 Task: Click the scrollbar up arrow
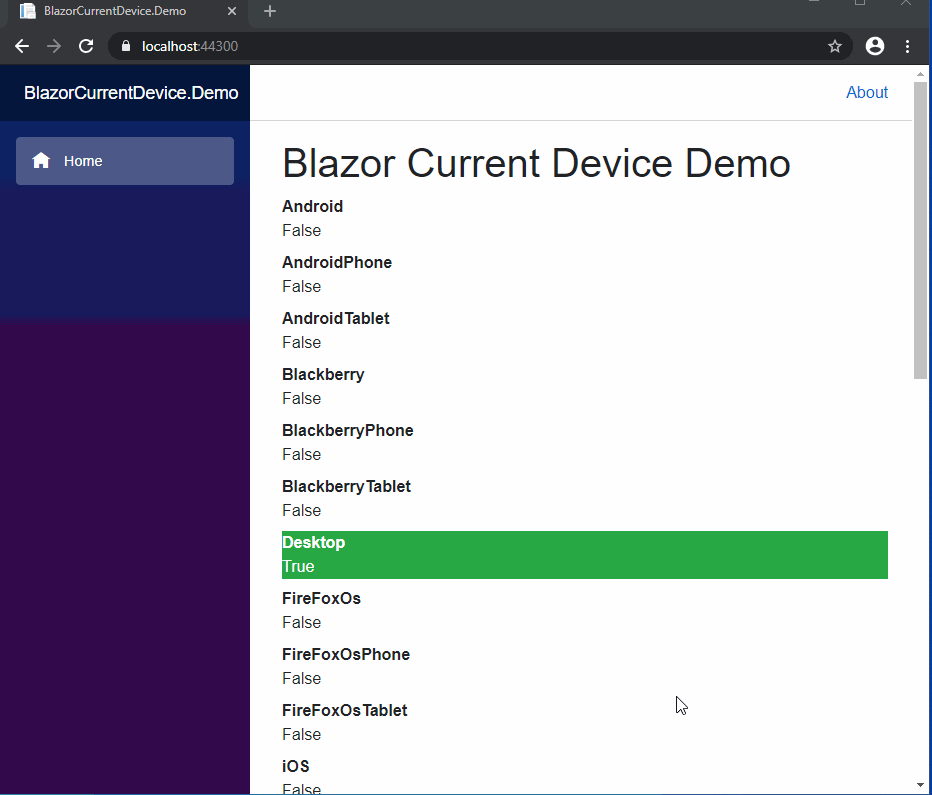920,74
